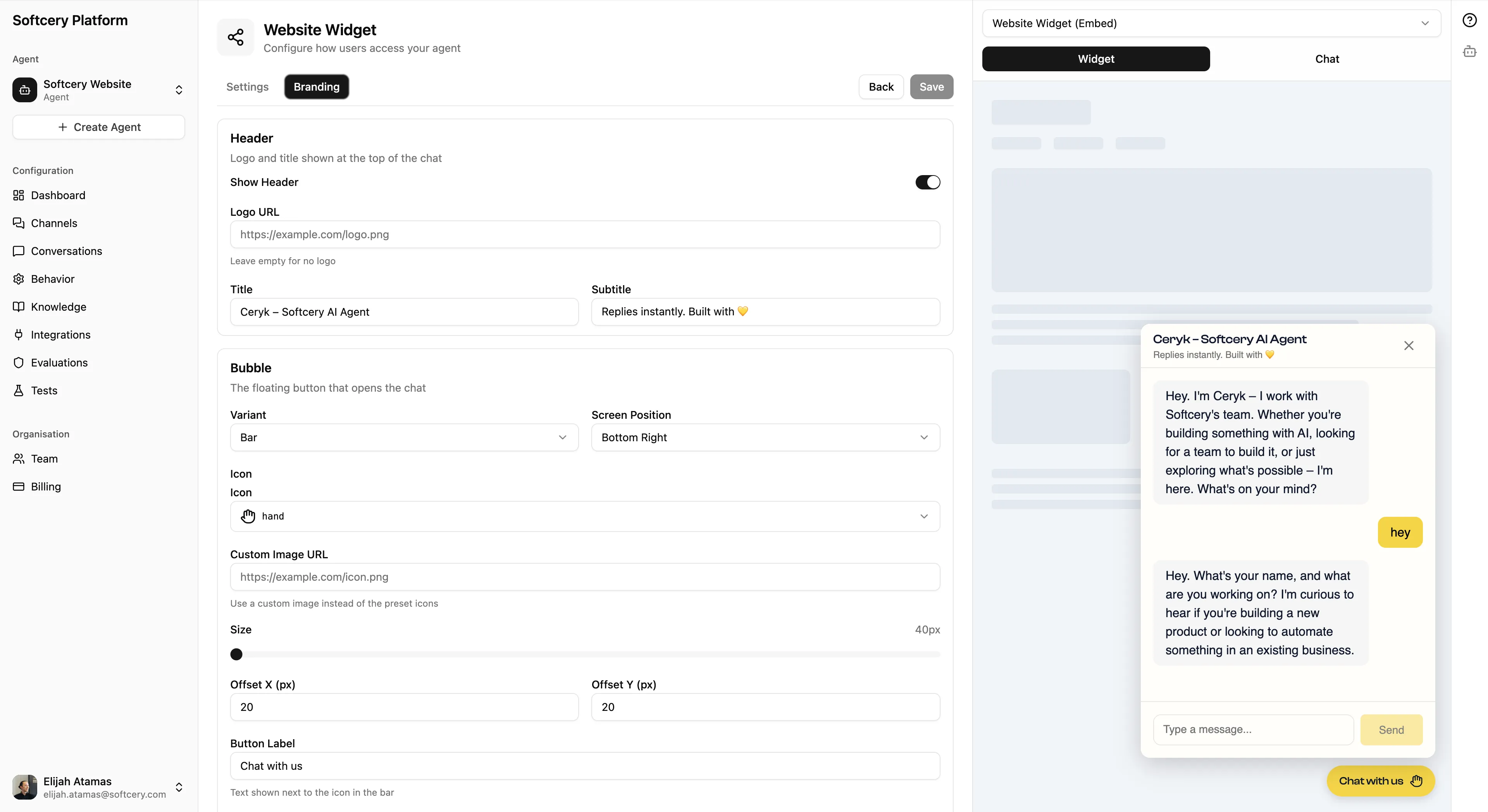The height and width of the screenshot is (812, 1488).
Task: Switch to the Settings tab
Action: (x=247, y=87)
